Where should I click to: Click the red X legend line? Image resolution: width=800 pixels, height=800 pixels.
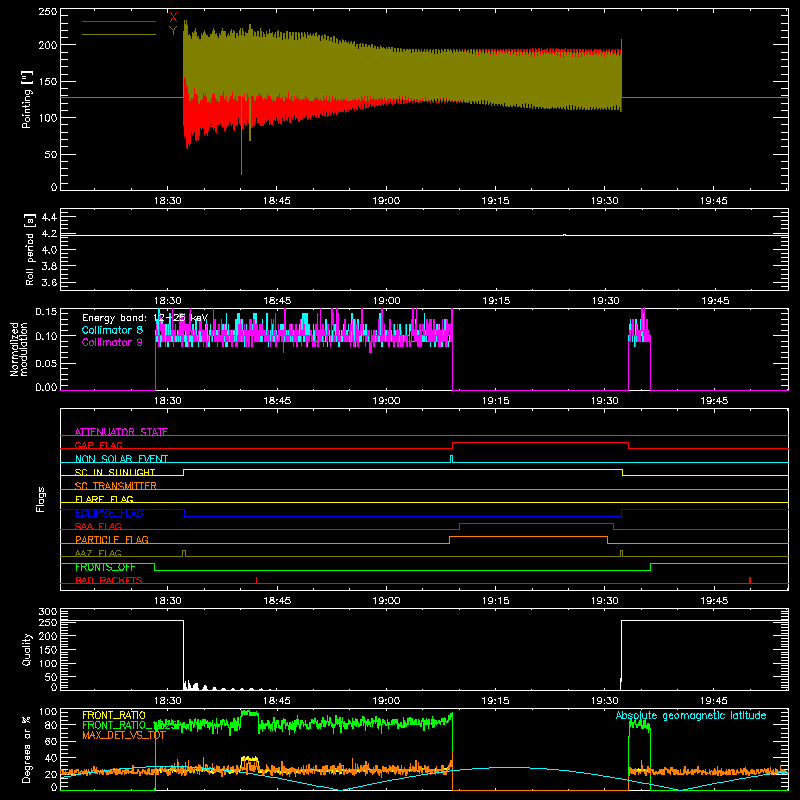point(119,21)
